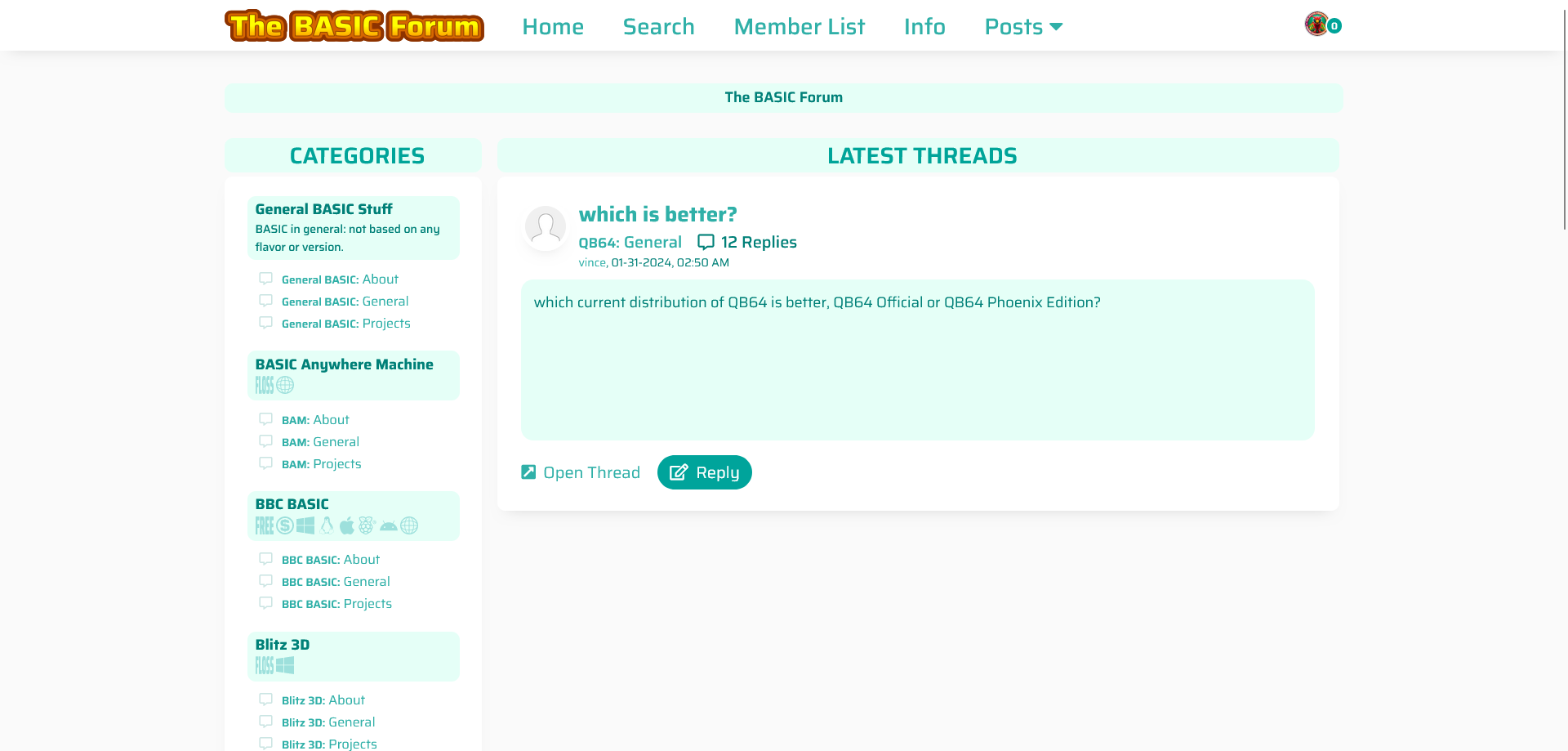Open BBC BASIC: Projects forum
The width and height of the screenshot is (1568, 751).
336,604
